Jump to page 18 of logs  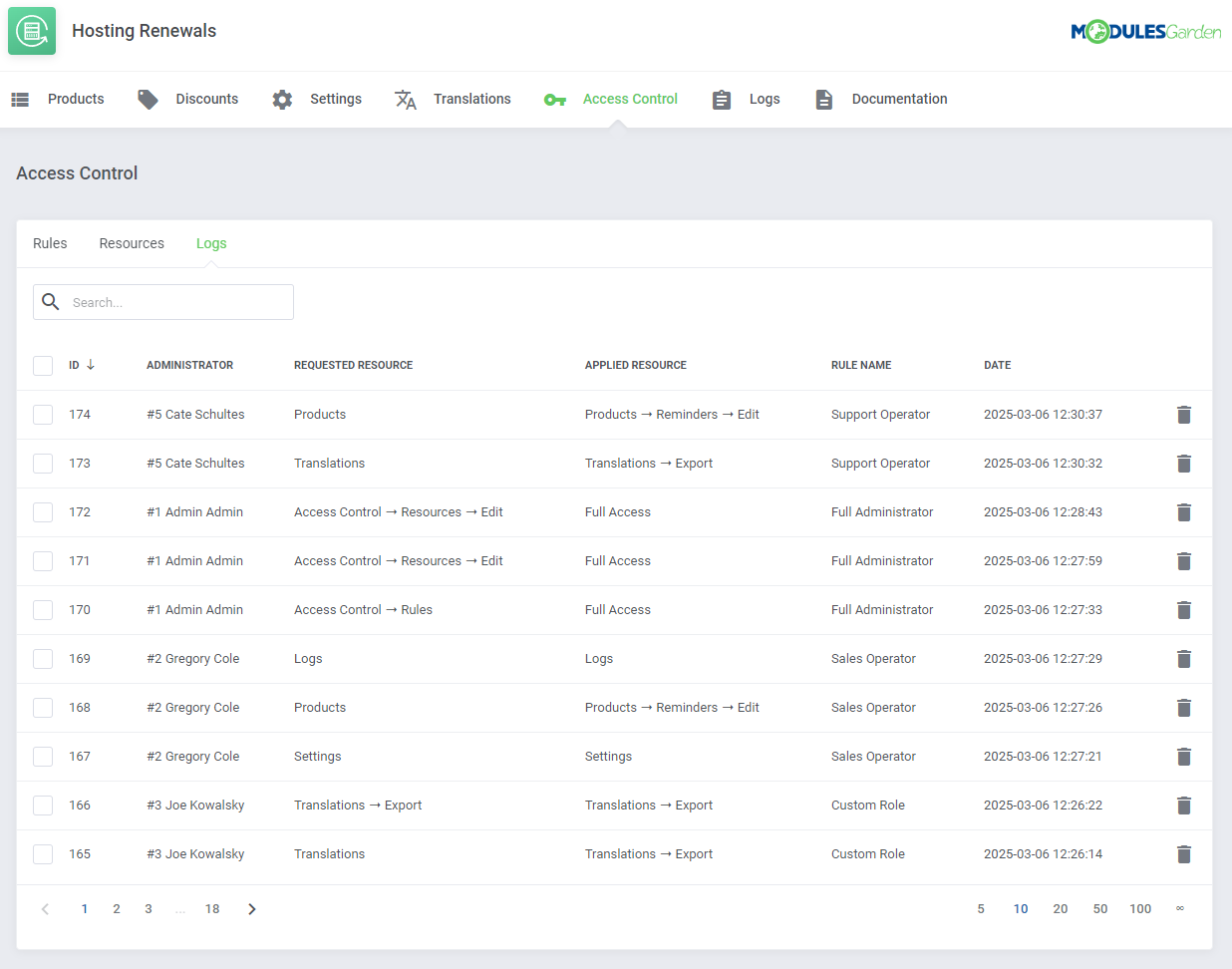(x=212, y=909)
